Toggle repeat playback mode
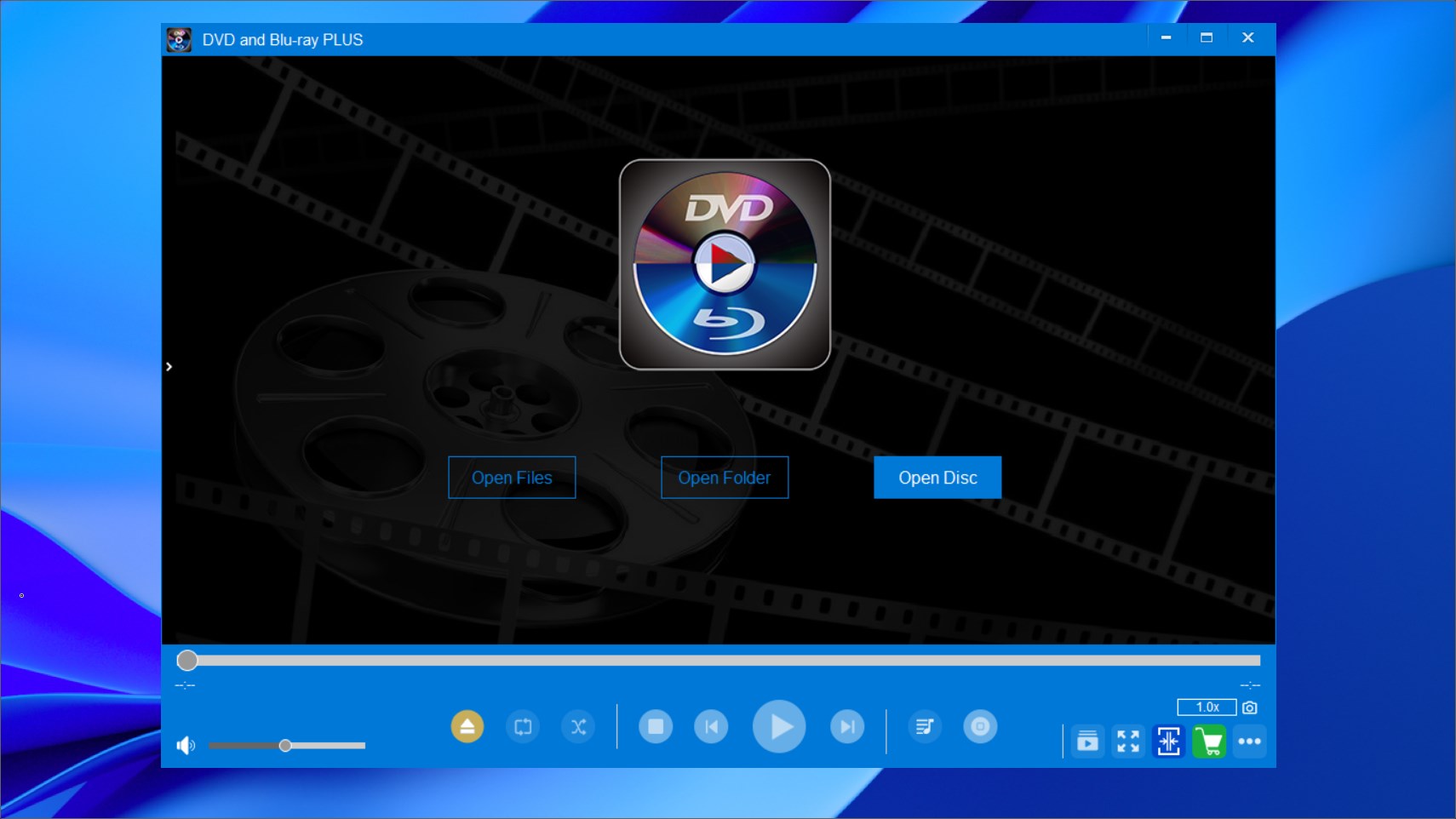The height and width of the screenshot is (819, 1456). (x=524, y=727)
